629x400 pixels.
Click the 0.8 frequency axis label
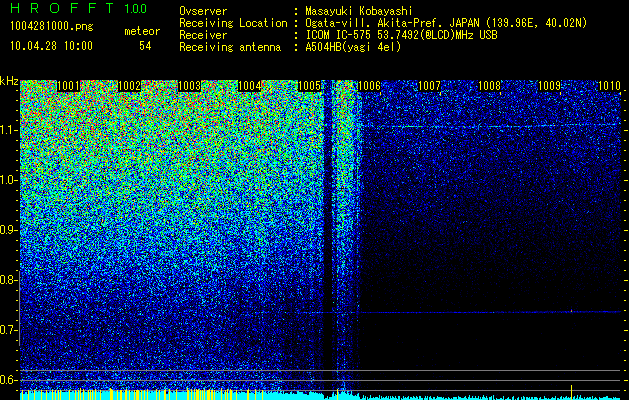(8, 280)
